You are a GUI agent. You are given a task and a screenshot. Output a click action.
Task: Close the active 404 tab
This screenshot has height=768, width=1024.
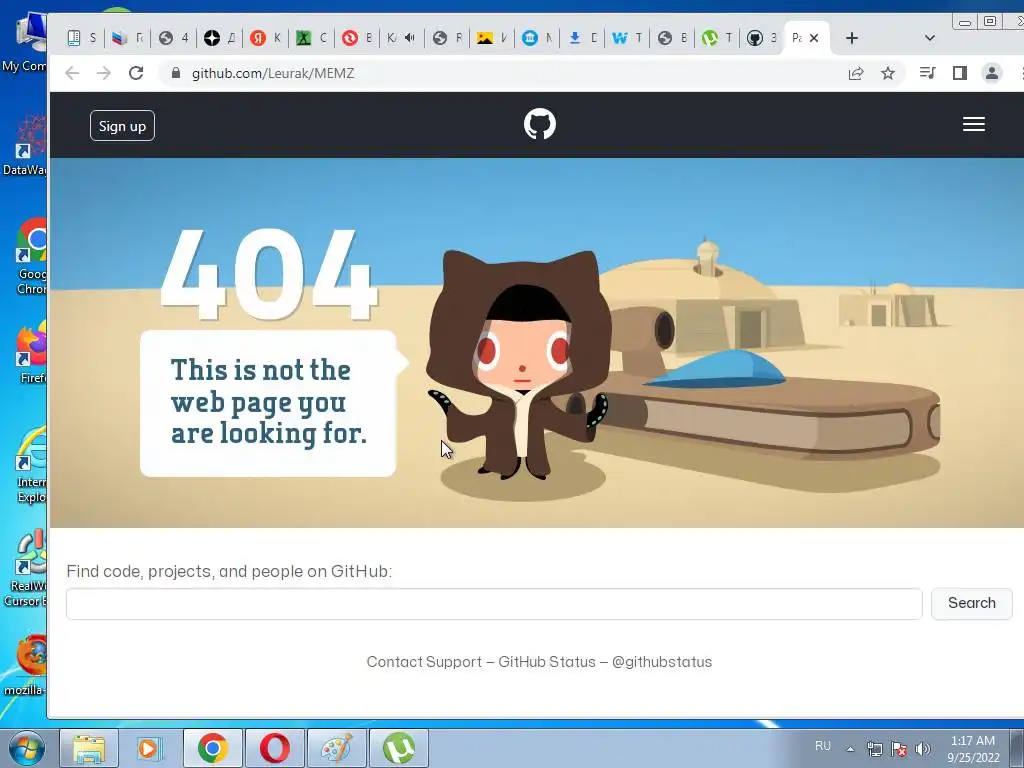point(814,38)
